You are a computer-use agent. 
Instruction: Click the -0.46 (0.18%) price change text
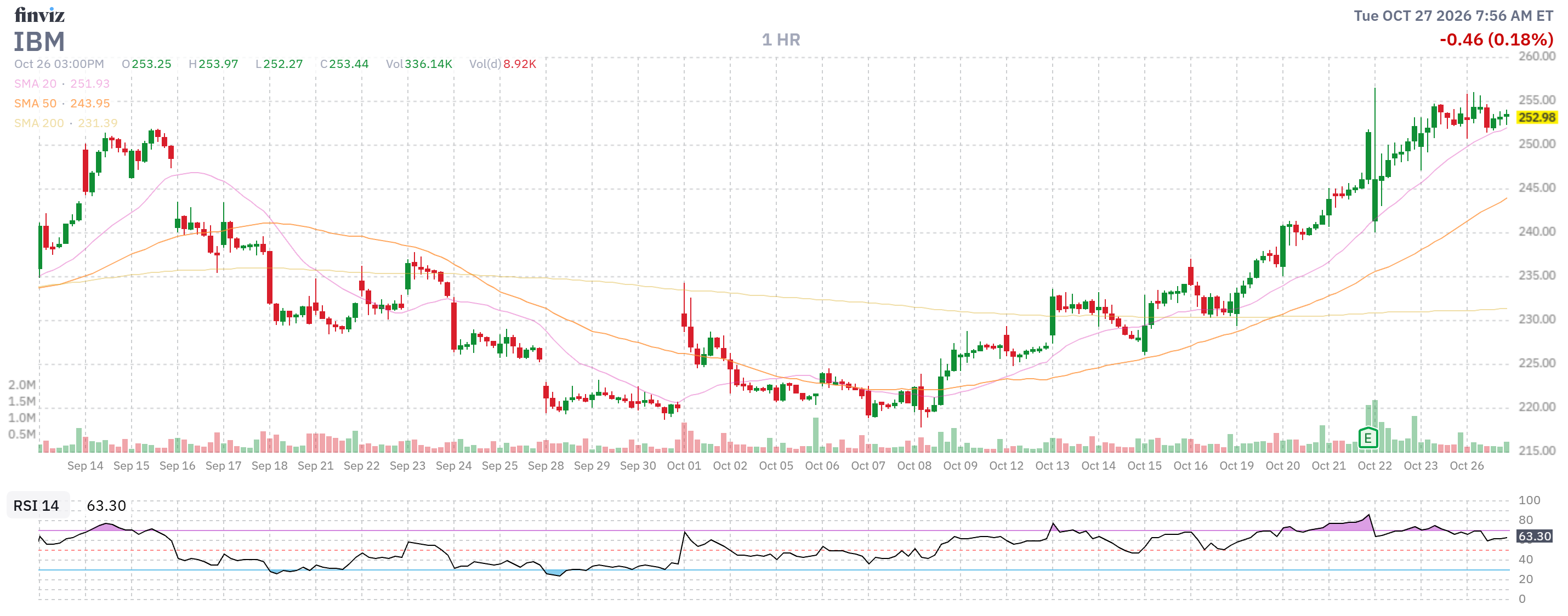(x=1496, y=39)
